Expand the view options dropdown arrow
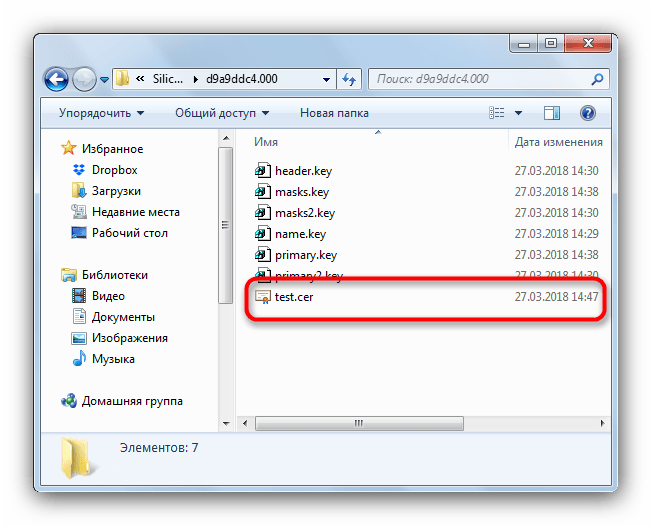The height and width of the screenshot is (526, 652). click(518, 113)
